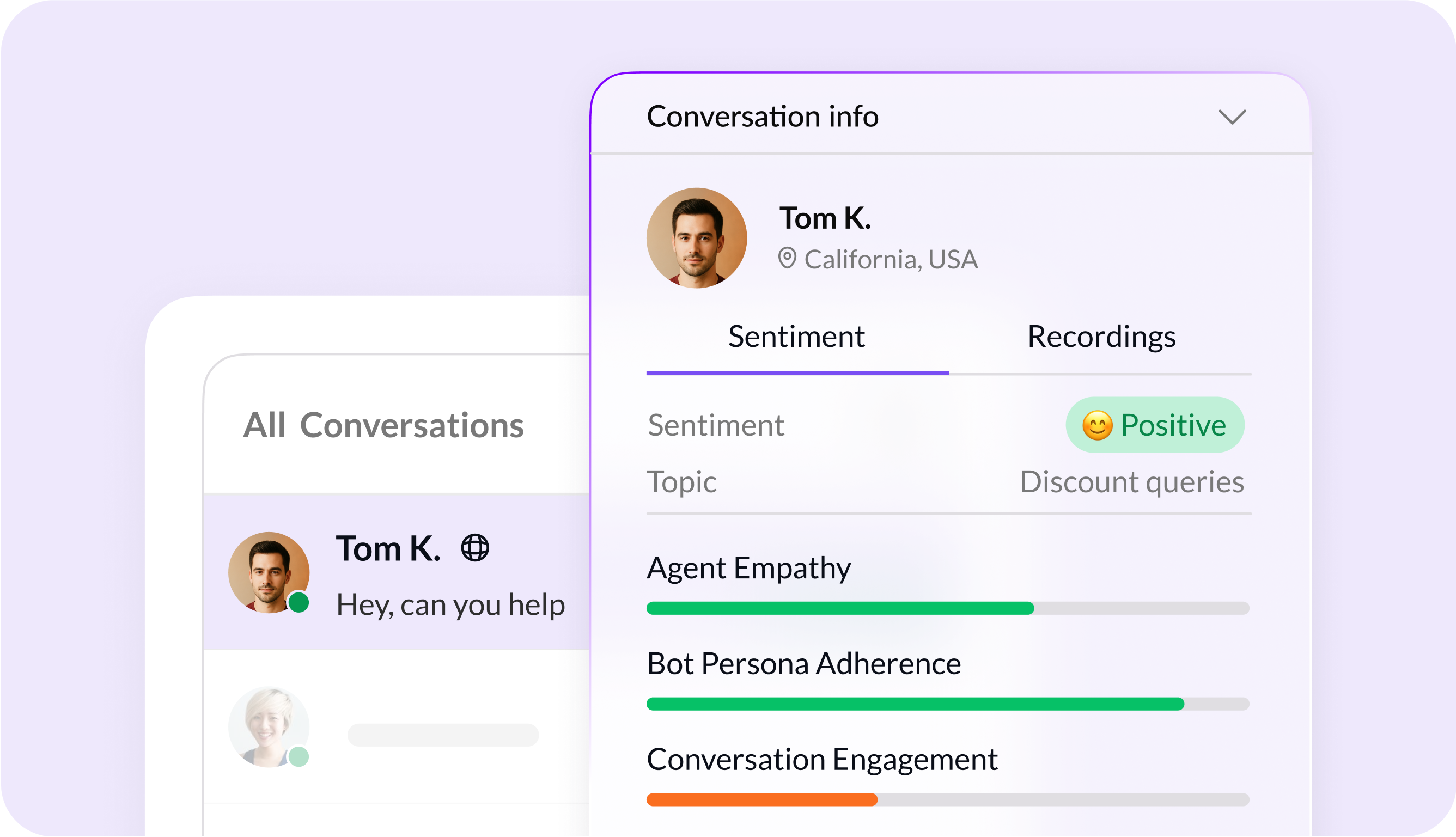The image size is (1456, 837).
Task: Click the orange Conversation Engagement progress bar
Action: click(x=947, y=799)
